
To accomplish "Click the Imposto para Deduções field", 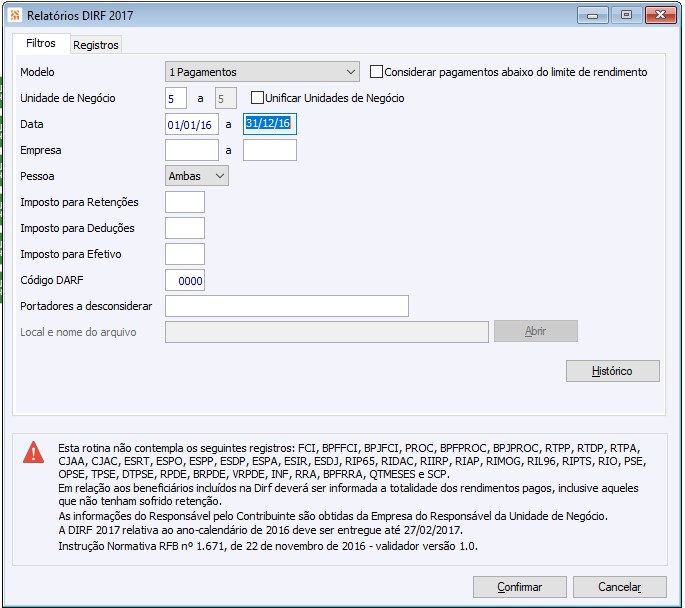I will [185, 228].
